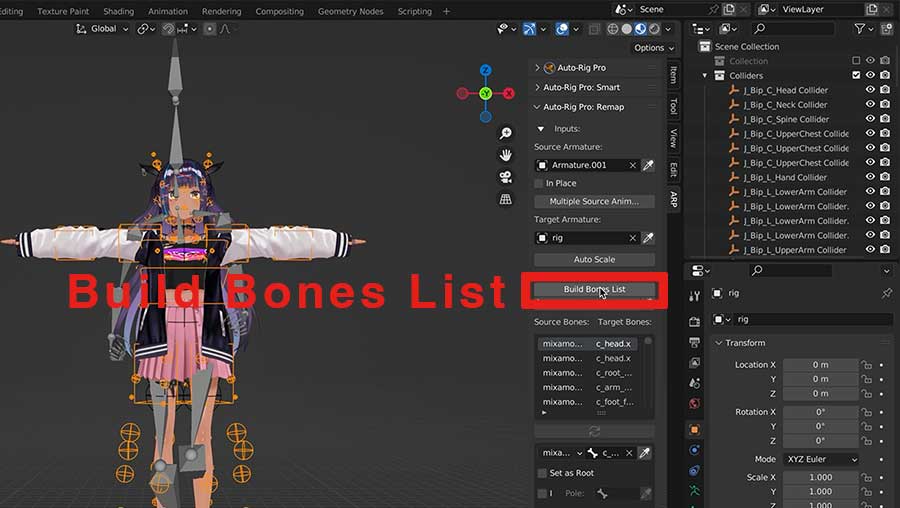Toggle X-ray mode icon
The image size is (900, 508).
pos(594,29)
